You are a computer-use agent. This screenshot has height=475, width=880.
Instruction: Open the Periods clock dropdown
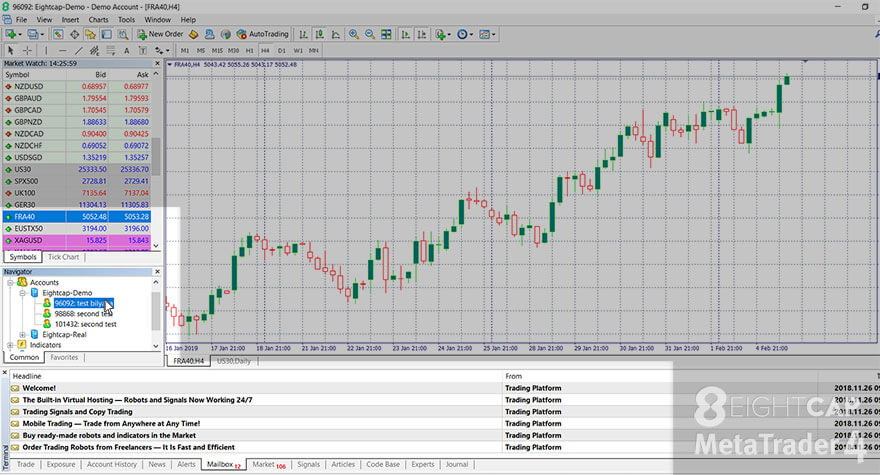[465, 34]
